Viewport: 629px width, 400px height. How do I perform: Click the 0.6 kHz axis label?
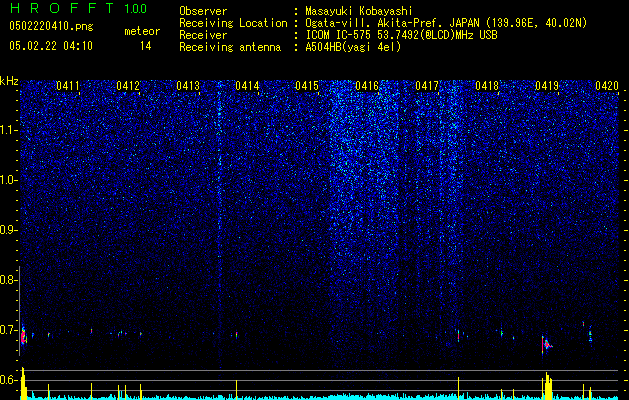click(x=8, y=380)
